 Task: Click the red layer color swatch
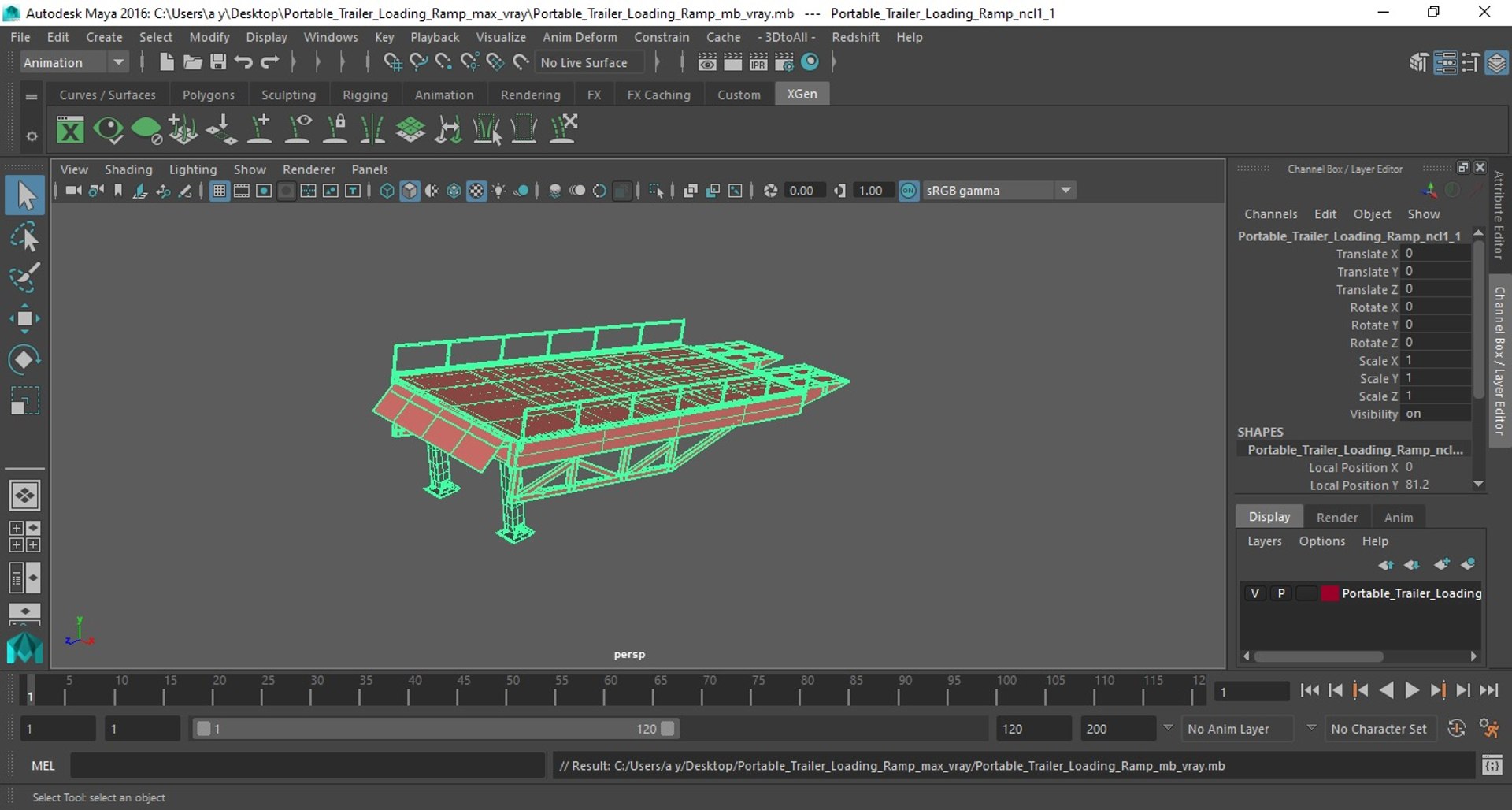(1329, 593)
